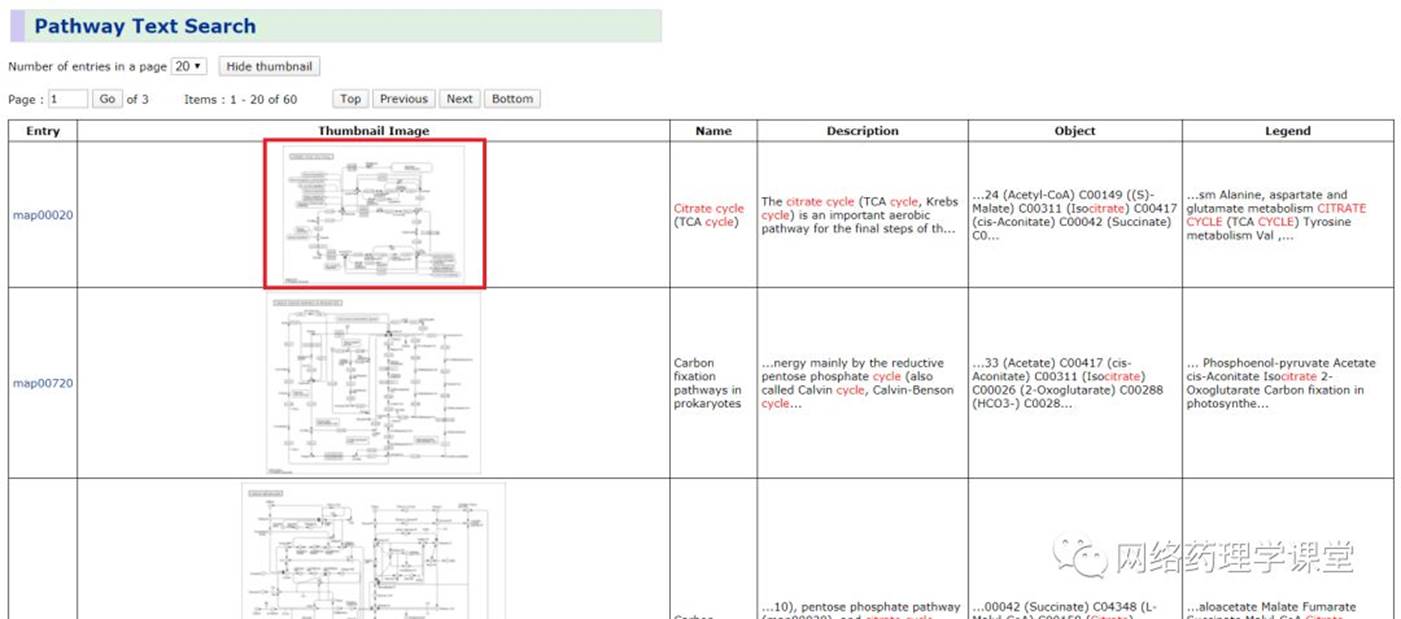Open the Carbon fixation pathways thumbnail for map00720
Viewport: 1401px width, 619px height.
[373, 383]
